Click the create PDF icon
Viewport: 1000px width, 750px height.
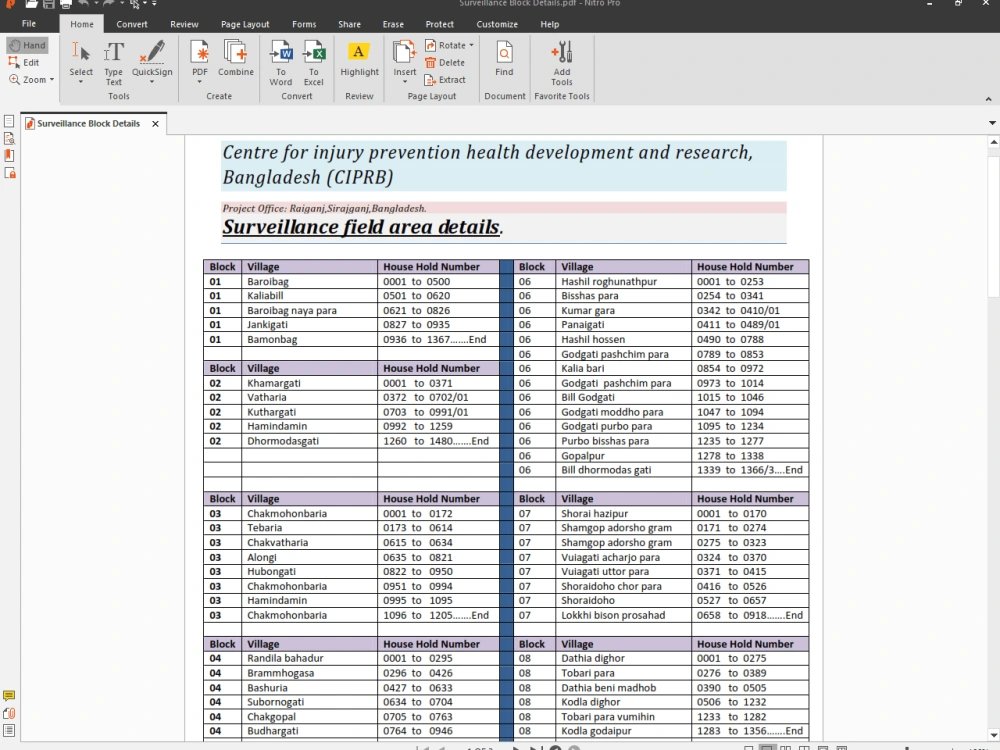[200, 51]
